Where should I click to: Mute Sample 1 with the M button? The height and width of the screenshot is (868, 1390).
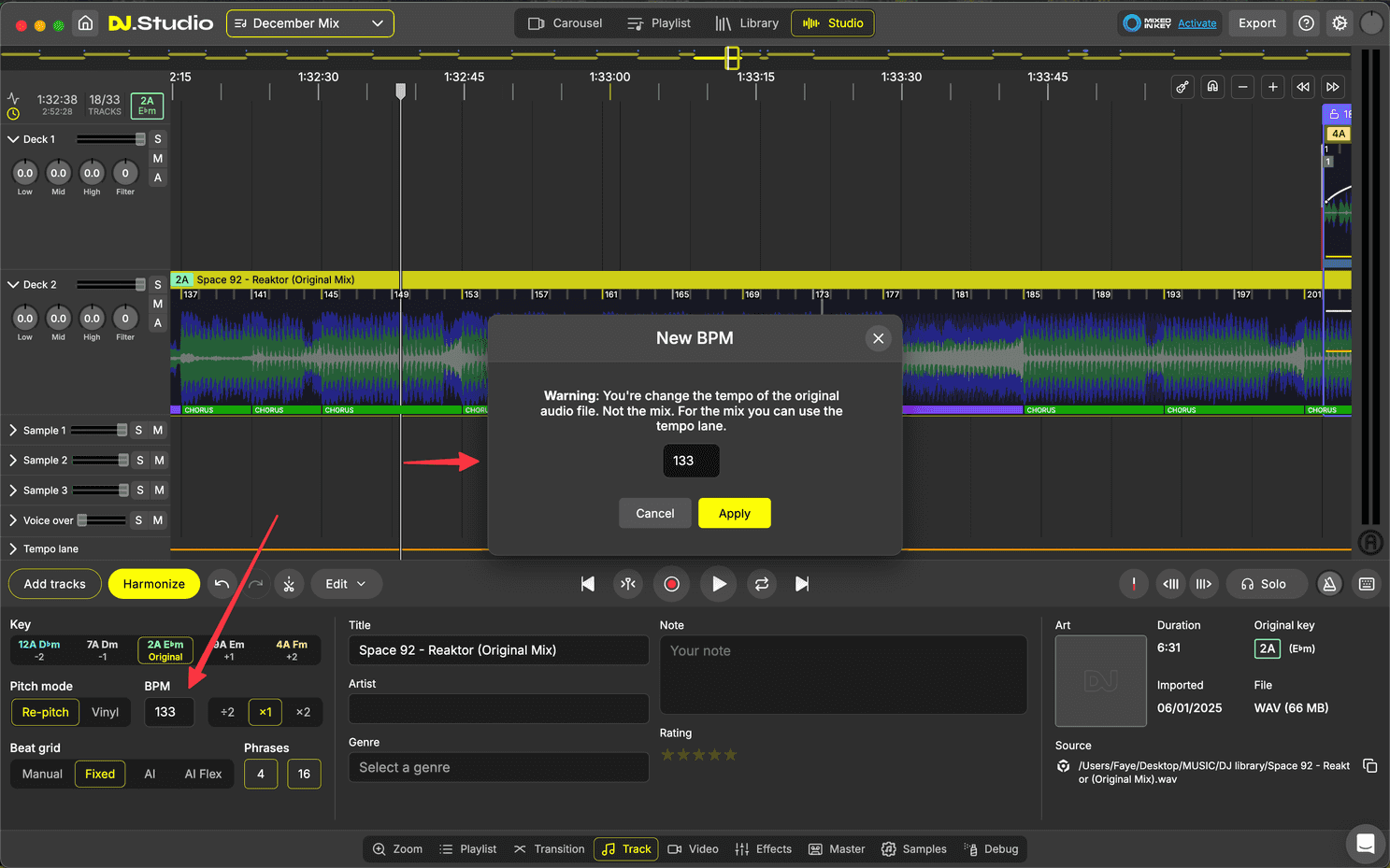point(158,431)
